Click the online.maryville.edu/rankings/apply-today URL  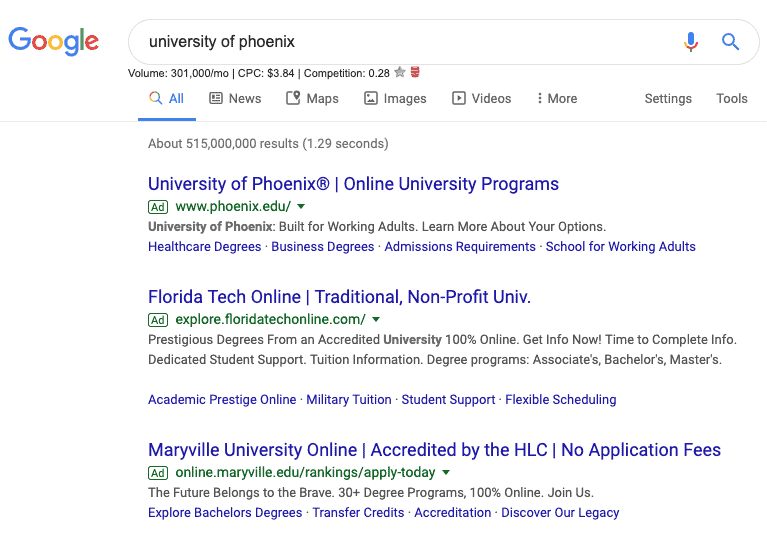[x=305, y=472]
